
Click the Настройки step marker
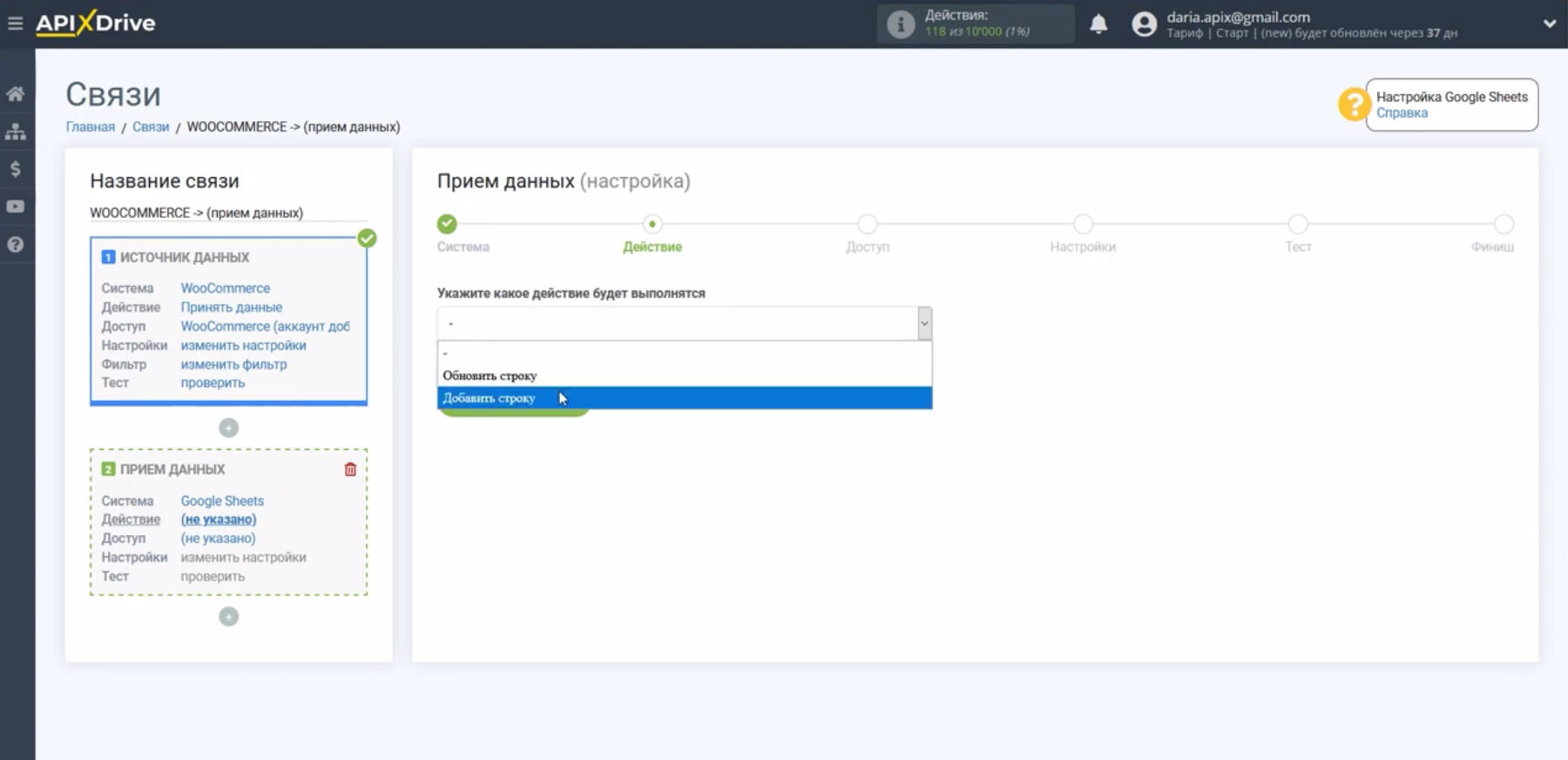pyautogui.click(x=1083, y=224)
